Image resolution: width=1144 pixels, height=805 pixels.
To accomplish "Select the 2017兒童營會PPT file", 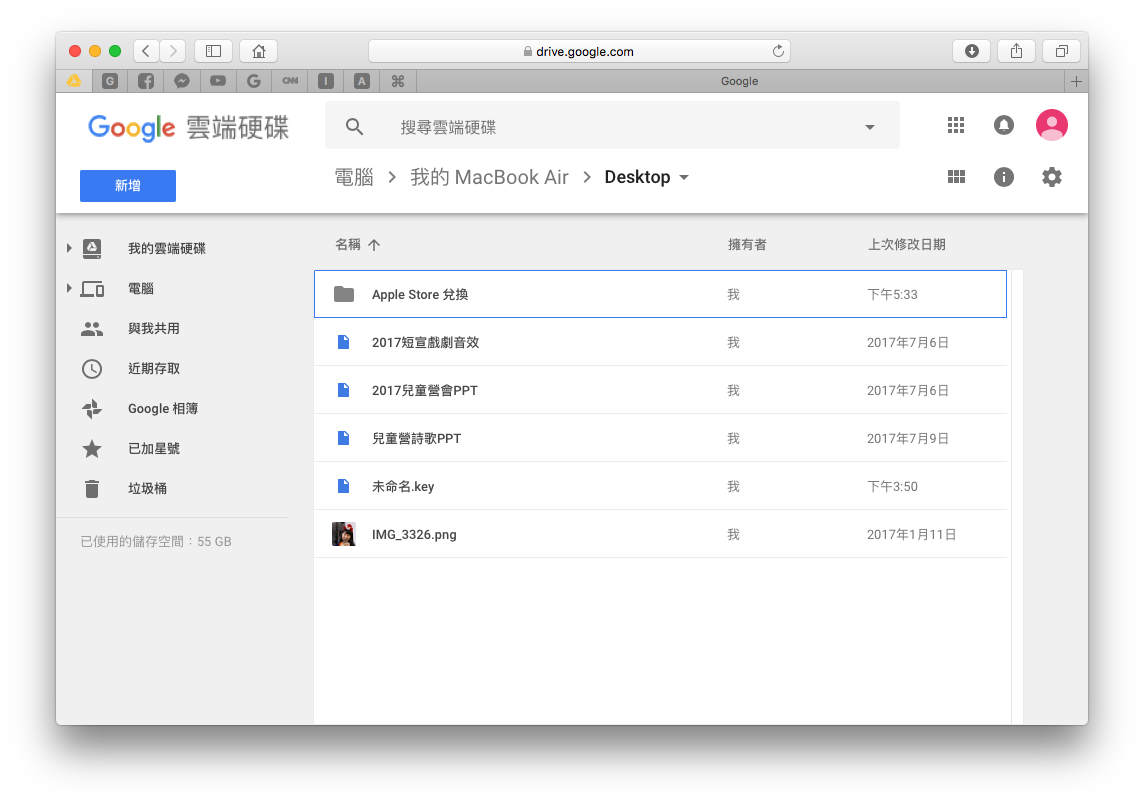I will [x=660, y=390].
